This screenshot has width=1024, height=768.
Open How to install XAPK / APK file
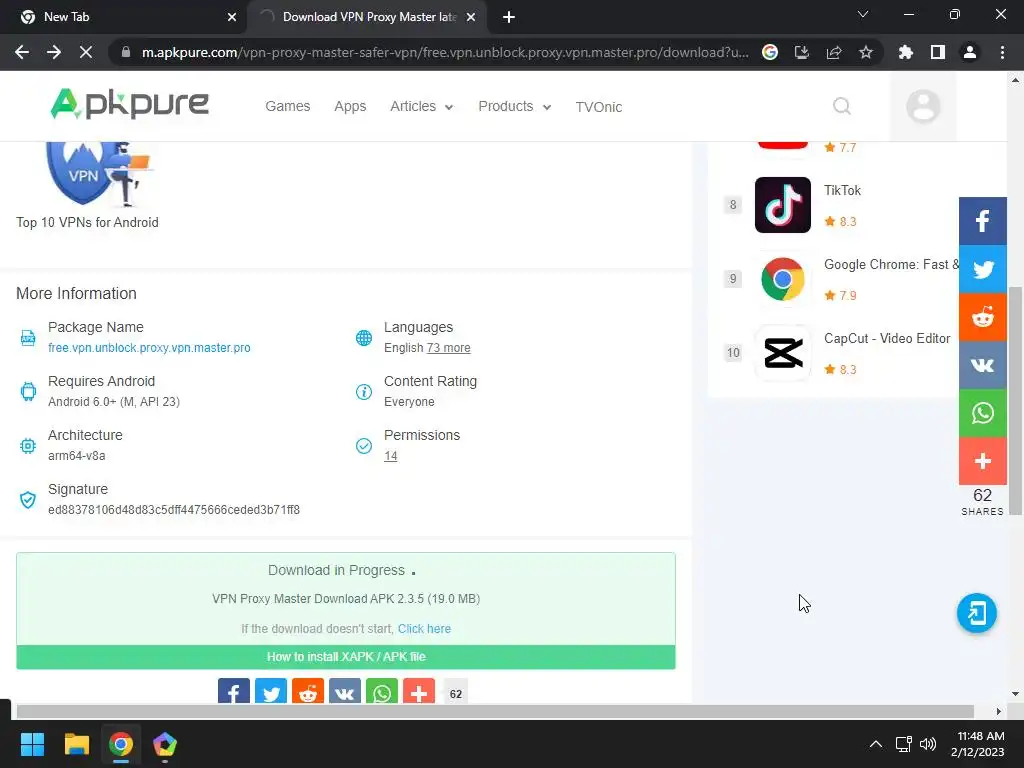tap(346, 657)
